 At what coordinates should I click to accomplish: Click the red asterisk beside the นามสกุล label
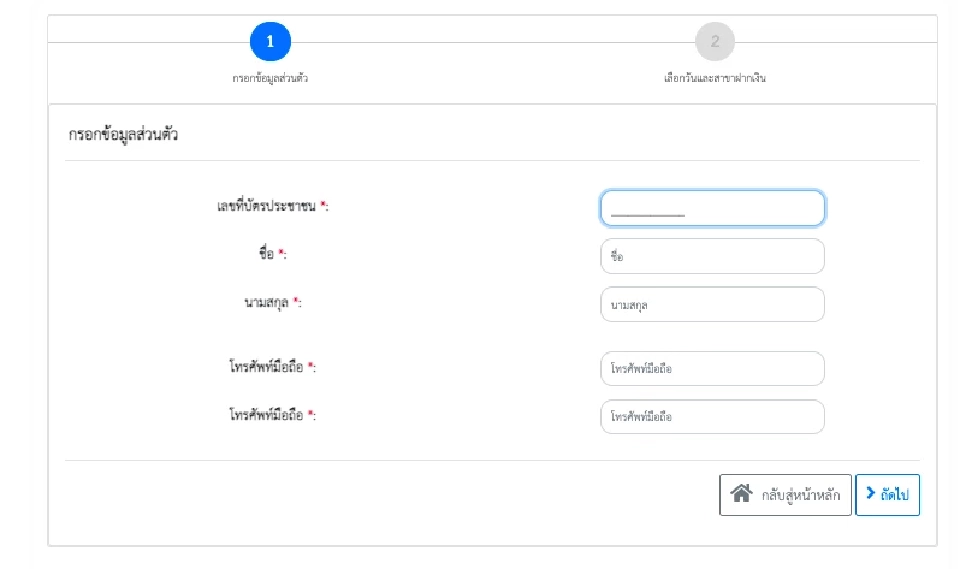[296, 302]
